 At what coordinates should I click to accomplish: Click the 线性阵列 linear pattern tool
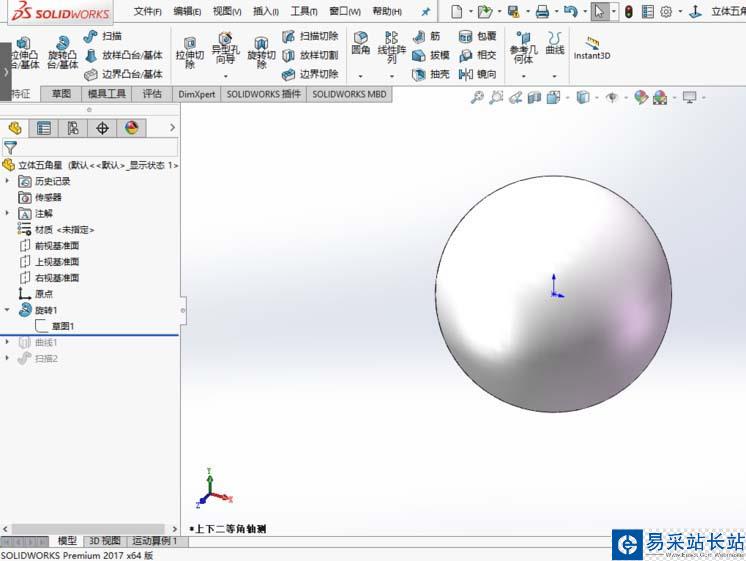coord(392,48)
